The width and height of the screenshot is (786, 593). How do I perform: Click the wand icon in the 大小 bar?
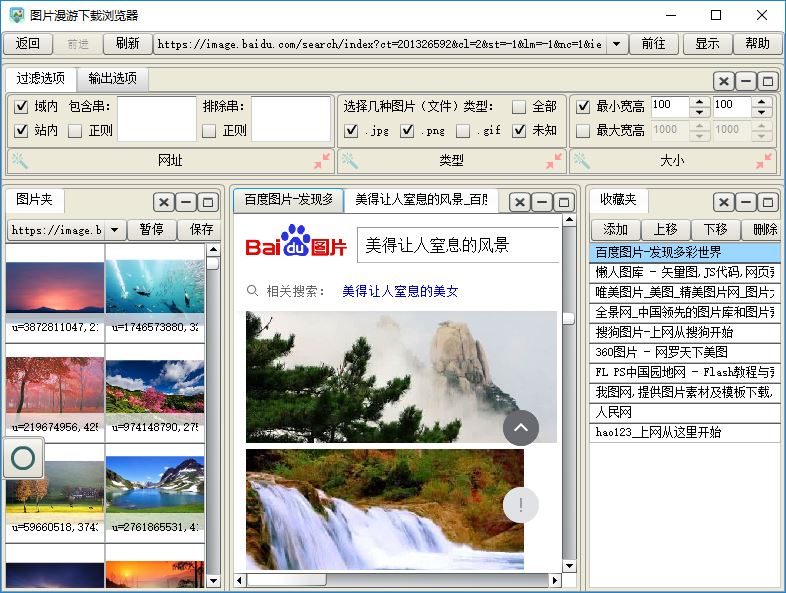click(x=581, y=161)
